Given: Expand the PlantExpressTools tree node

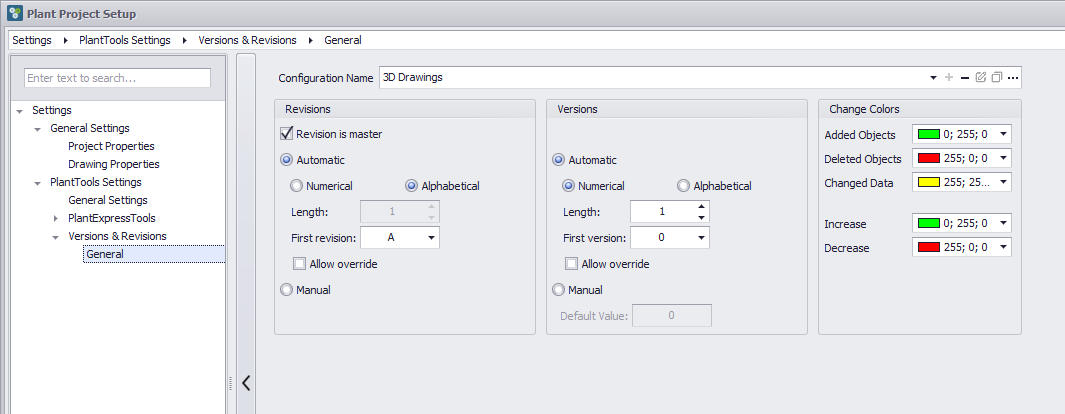Looking at the screenshot, I should (x=56, y=218).
